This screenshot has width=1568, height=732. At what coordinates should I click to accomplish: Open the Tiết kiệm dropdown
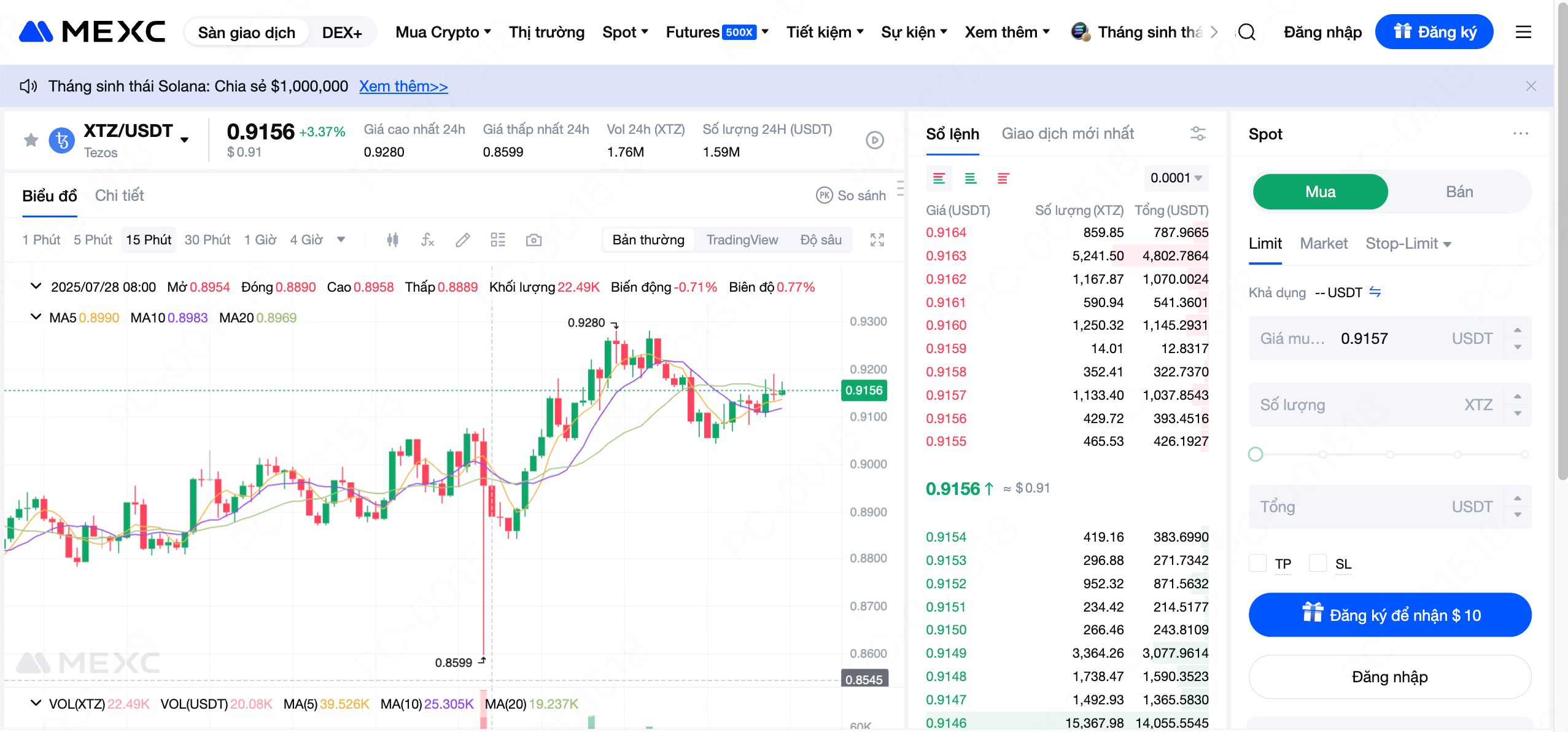pos(825,32)
